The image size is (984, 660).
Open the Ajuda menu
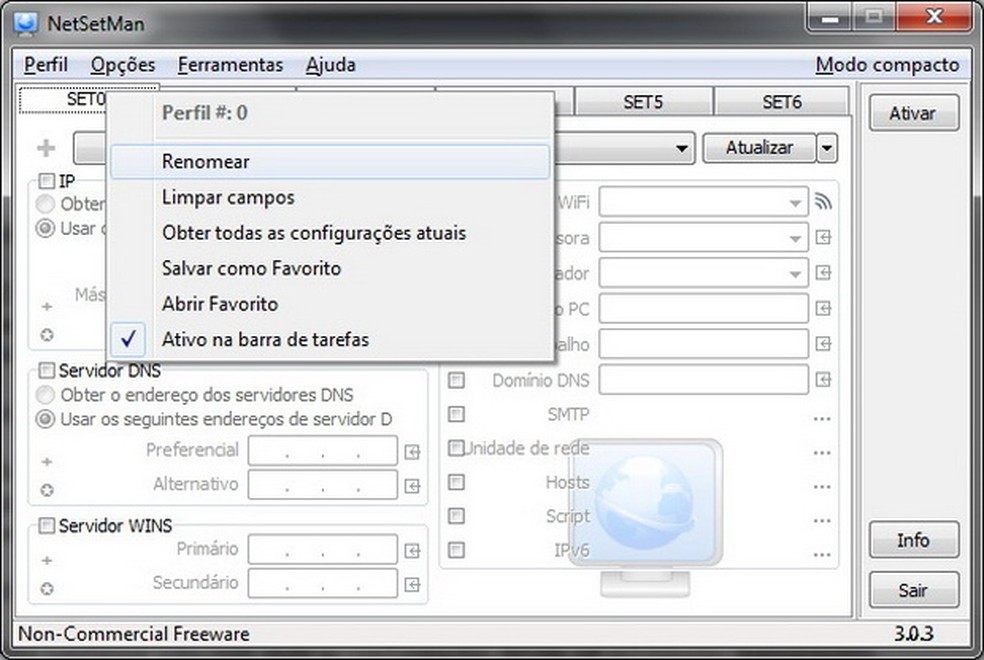(x=331, y=65)
